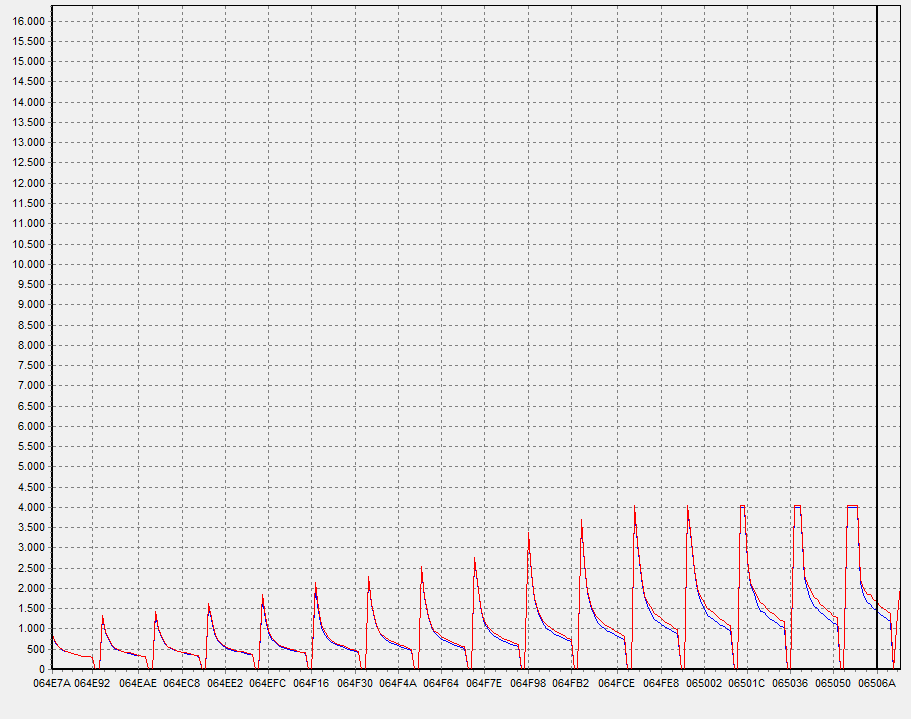Select the 15.500 y-axis value
Screen dimensions: 911x719
click(x=28, y=42)
